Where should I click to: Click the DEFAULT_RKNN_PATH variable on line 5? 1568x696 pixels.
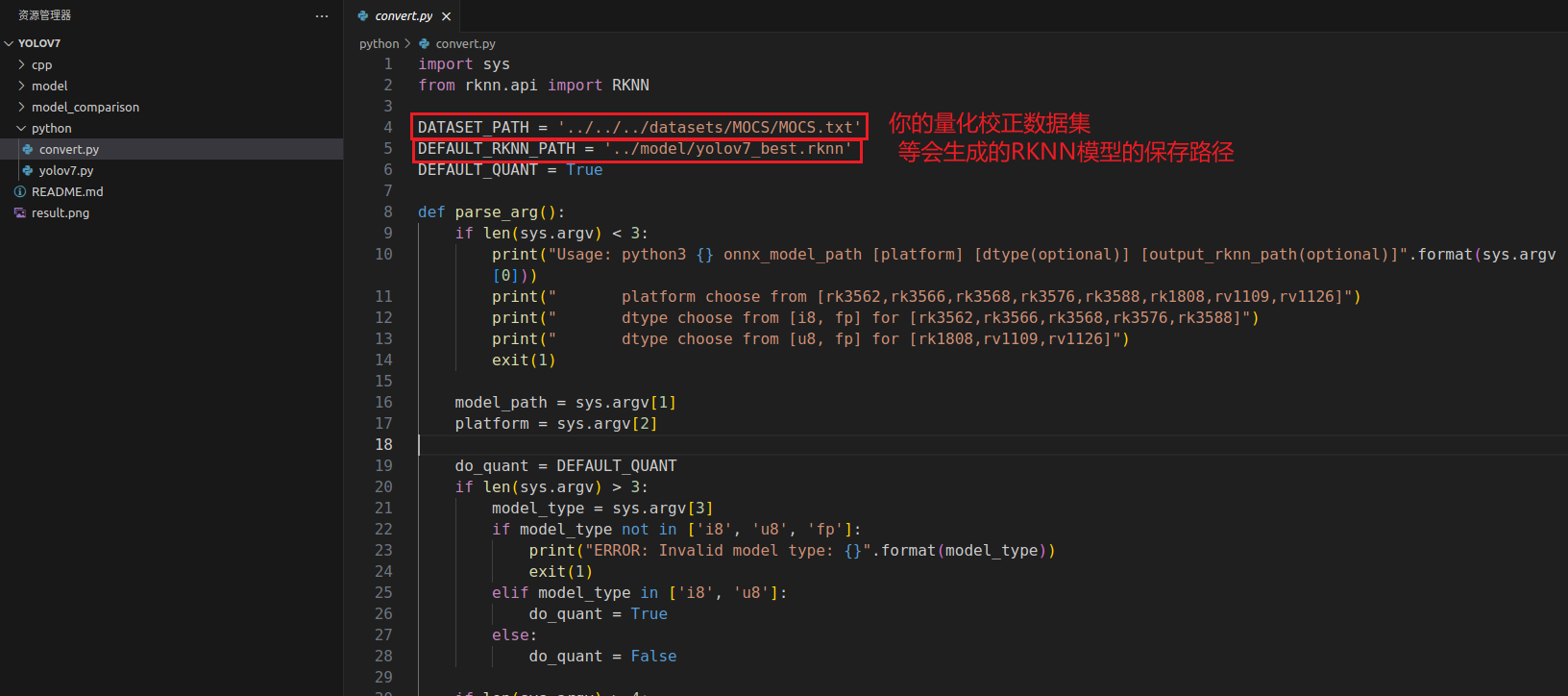pos(497,148)
